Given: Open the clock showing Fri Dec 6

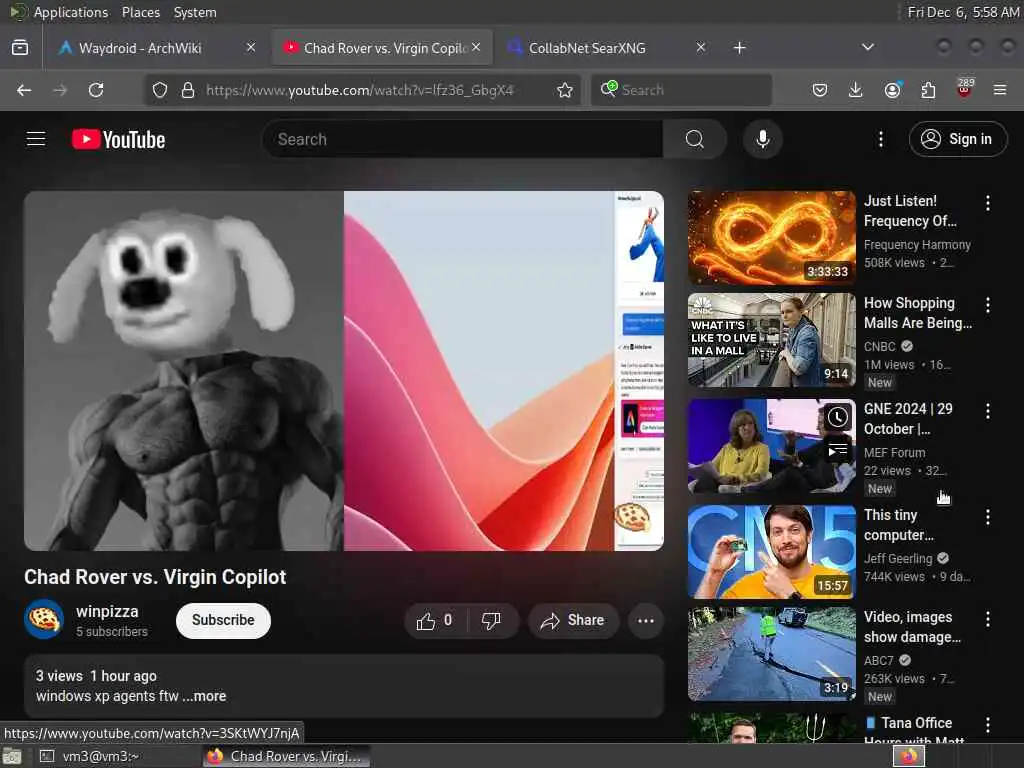Looking at the screenshot, I should (x=963, y=12).
